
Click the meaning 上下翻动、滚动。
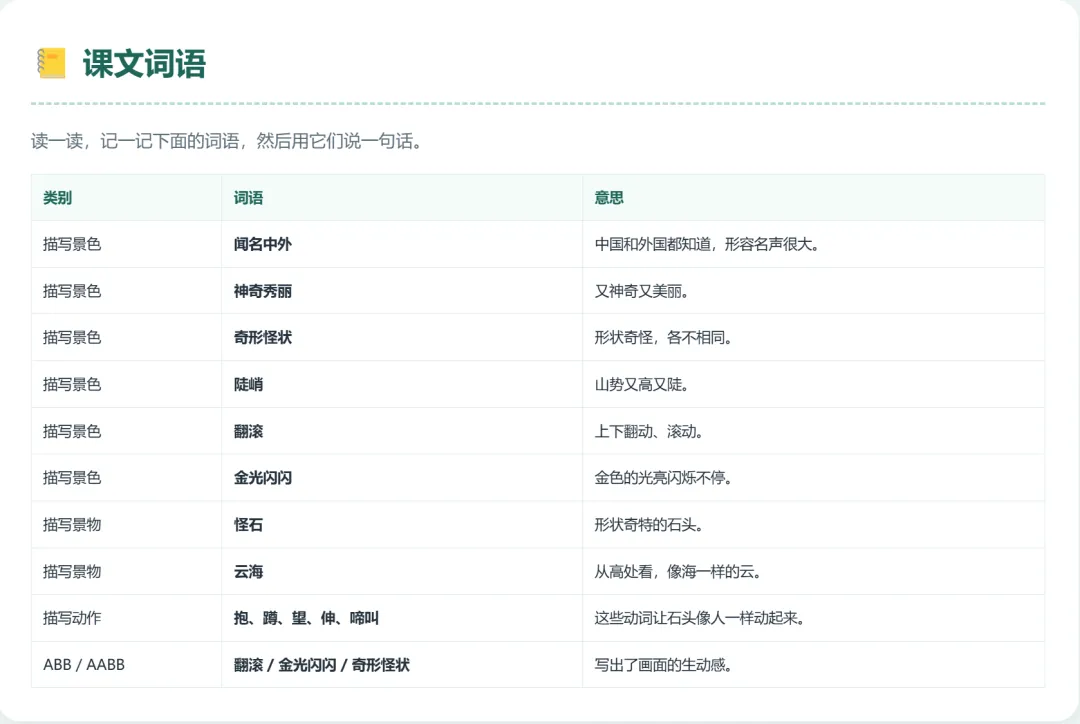[x=649, y=431]
